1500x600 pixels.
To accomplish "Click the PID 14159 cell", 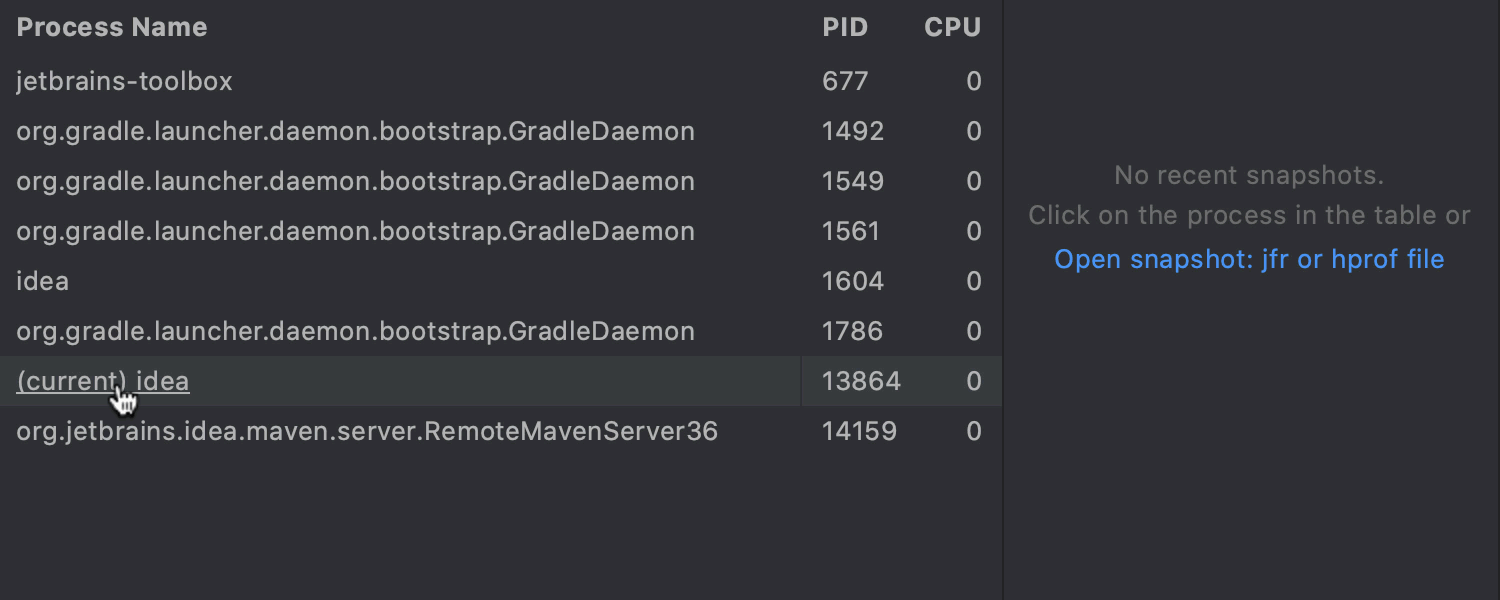I will point(860,431).
